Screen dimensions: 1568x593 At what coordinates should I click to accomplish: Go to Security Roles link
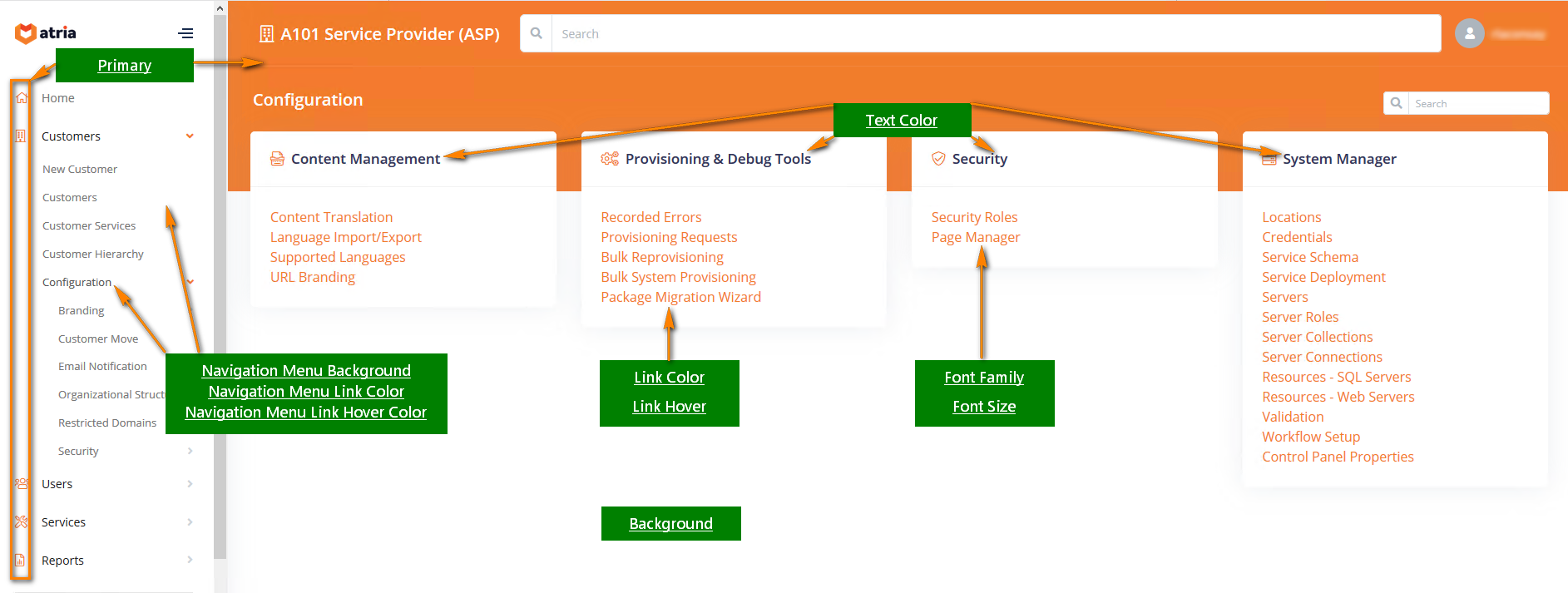click(x=974, y=217)
